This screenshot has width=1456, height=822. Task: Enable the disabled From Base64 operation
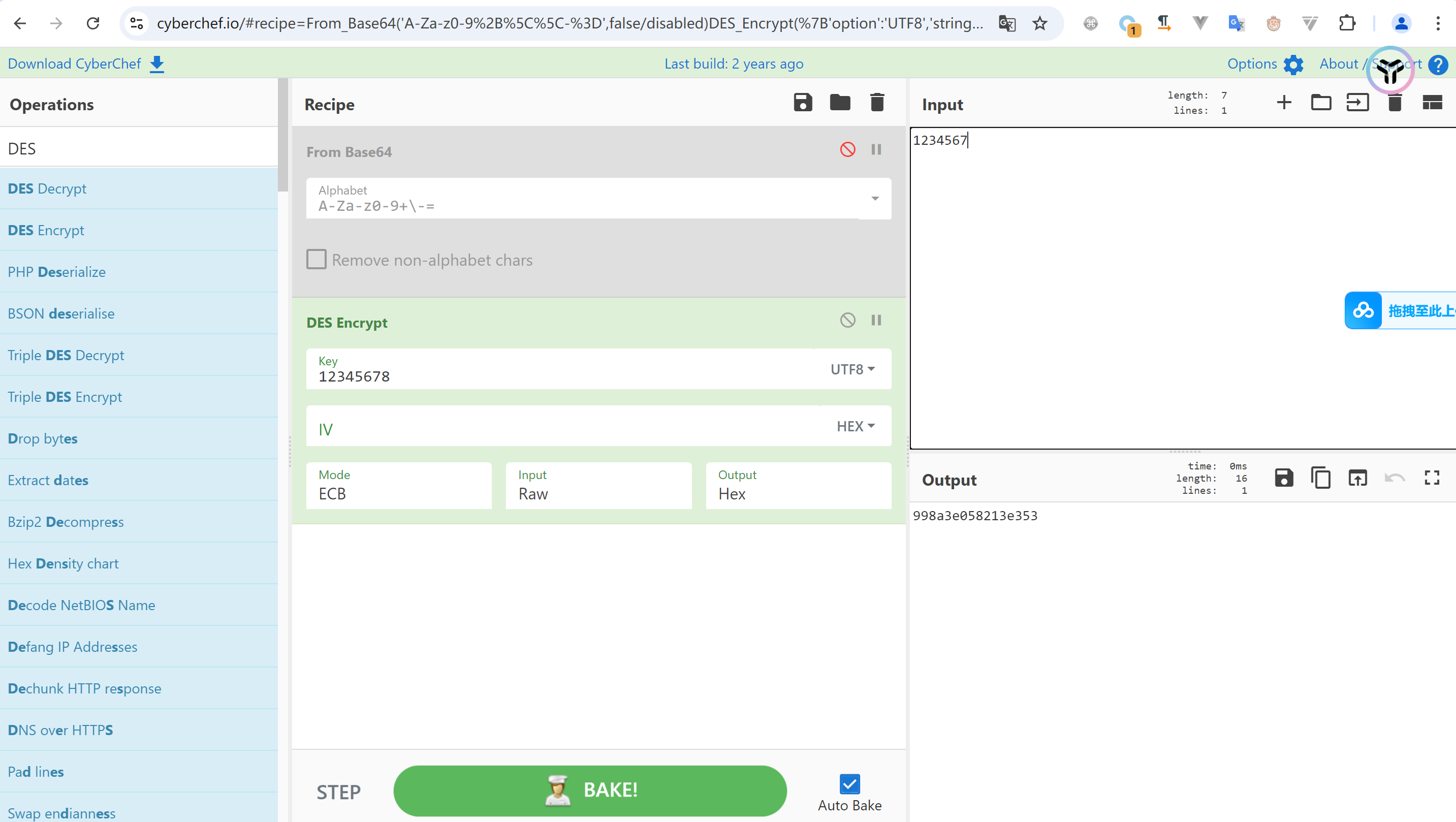(x=847, y=149)
